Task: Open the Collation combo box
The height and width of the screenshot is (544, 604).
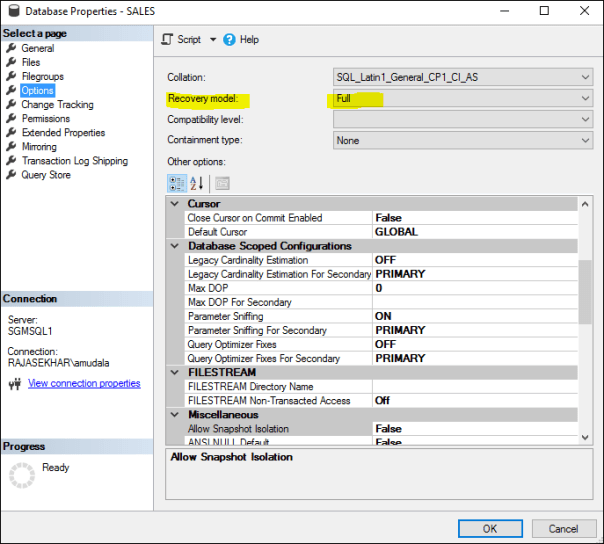Action: click(585, 76)
